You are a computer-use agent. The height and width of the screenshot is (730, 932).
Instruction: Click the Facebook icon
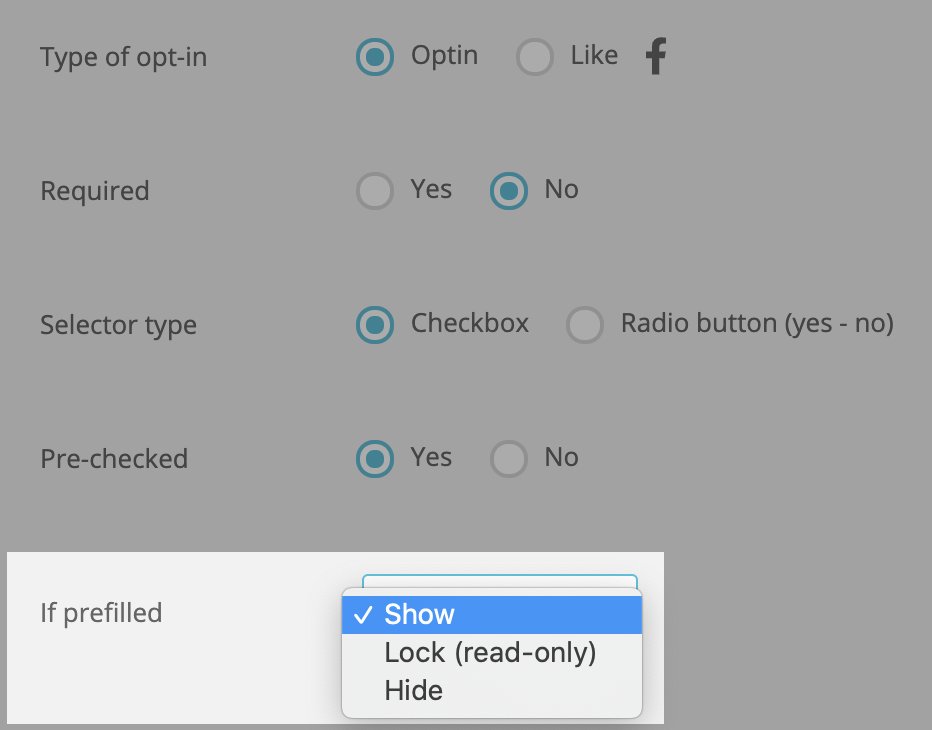click(x=655, y=57)
